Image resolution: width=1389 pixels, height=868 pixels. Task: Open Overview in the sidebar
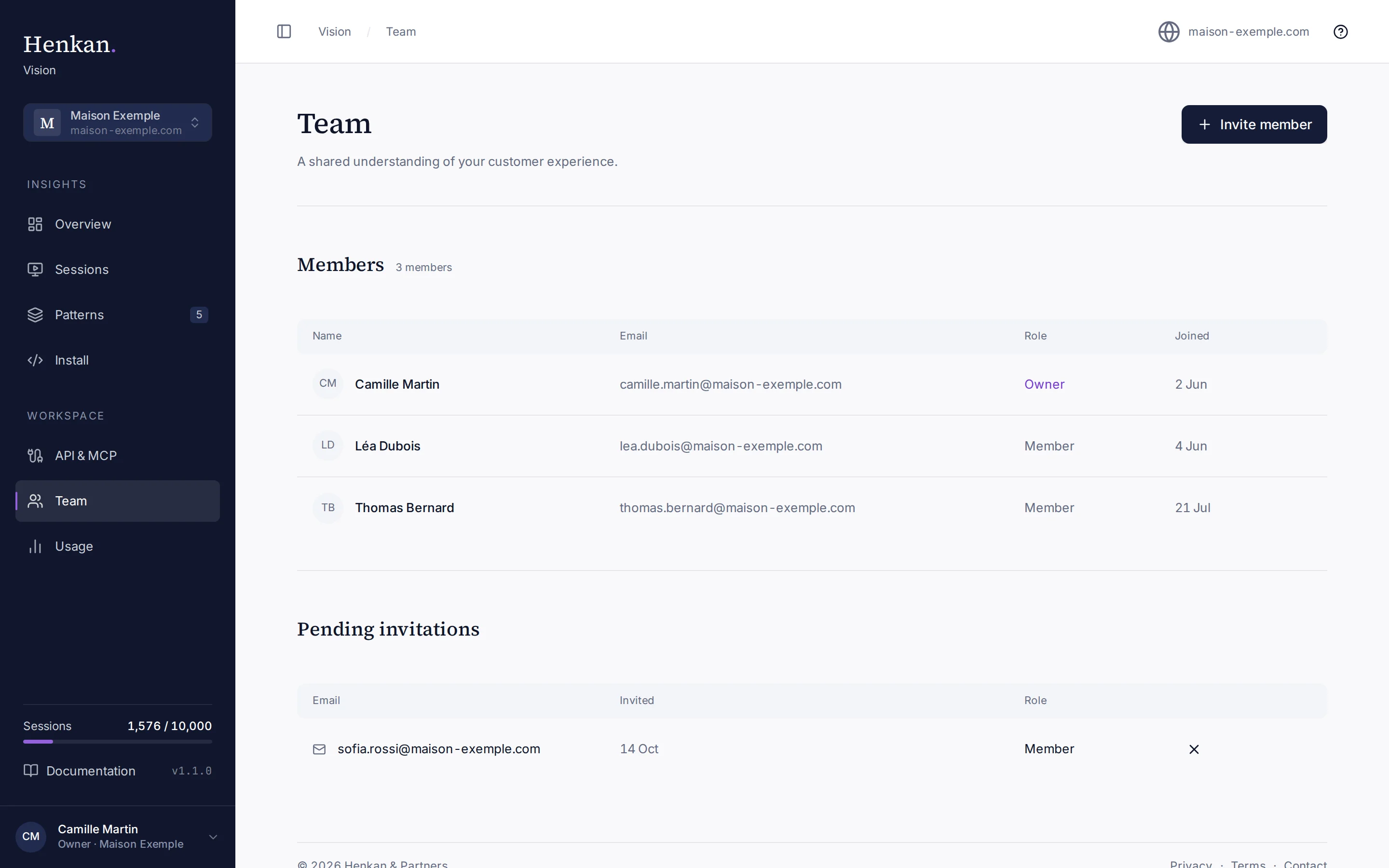click(118, 224)
